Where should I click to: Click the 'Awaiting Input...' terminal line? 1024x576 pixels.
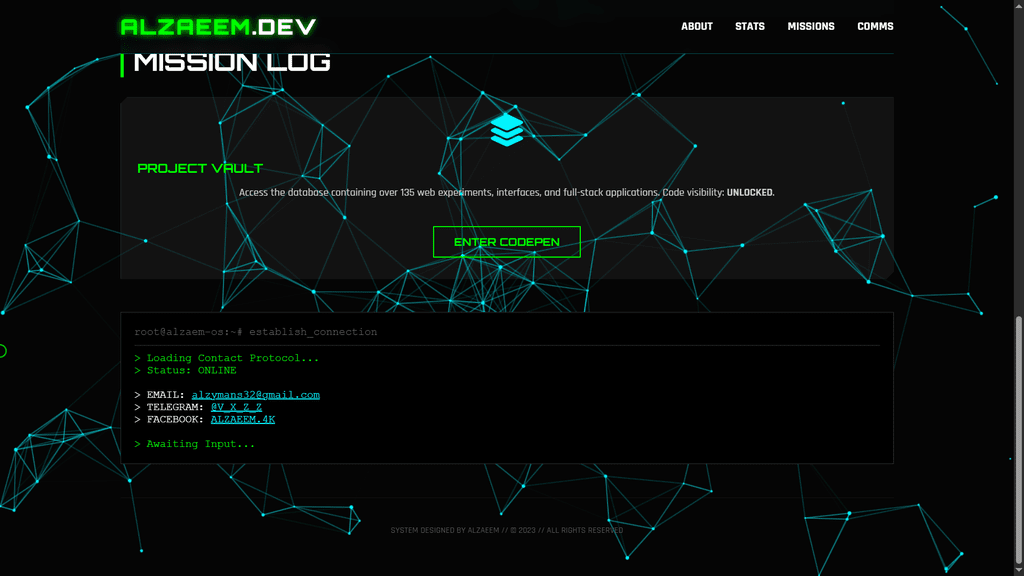[x=195, y=444]
